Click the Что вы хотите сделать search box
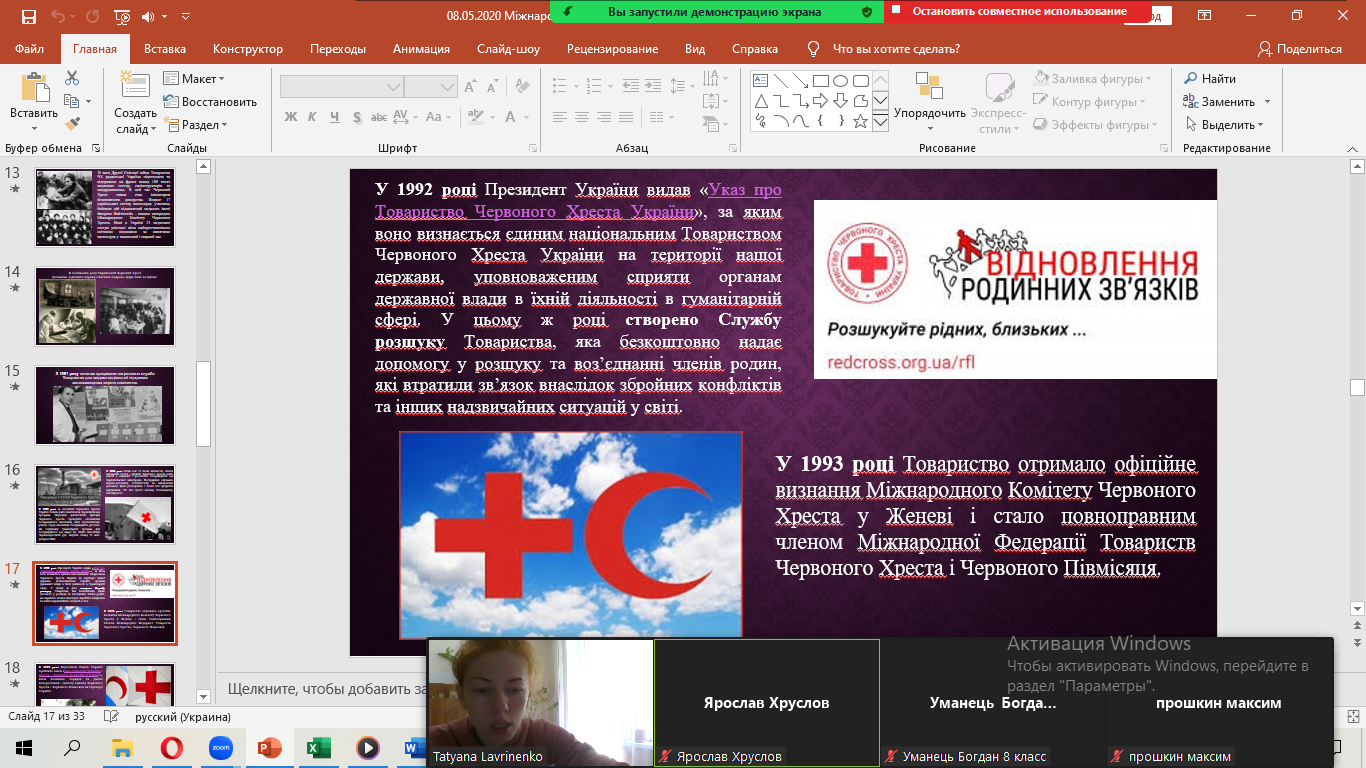Screen dimensions: 1366x768 click(x=896, y=49)
